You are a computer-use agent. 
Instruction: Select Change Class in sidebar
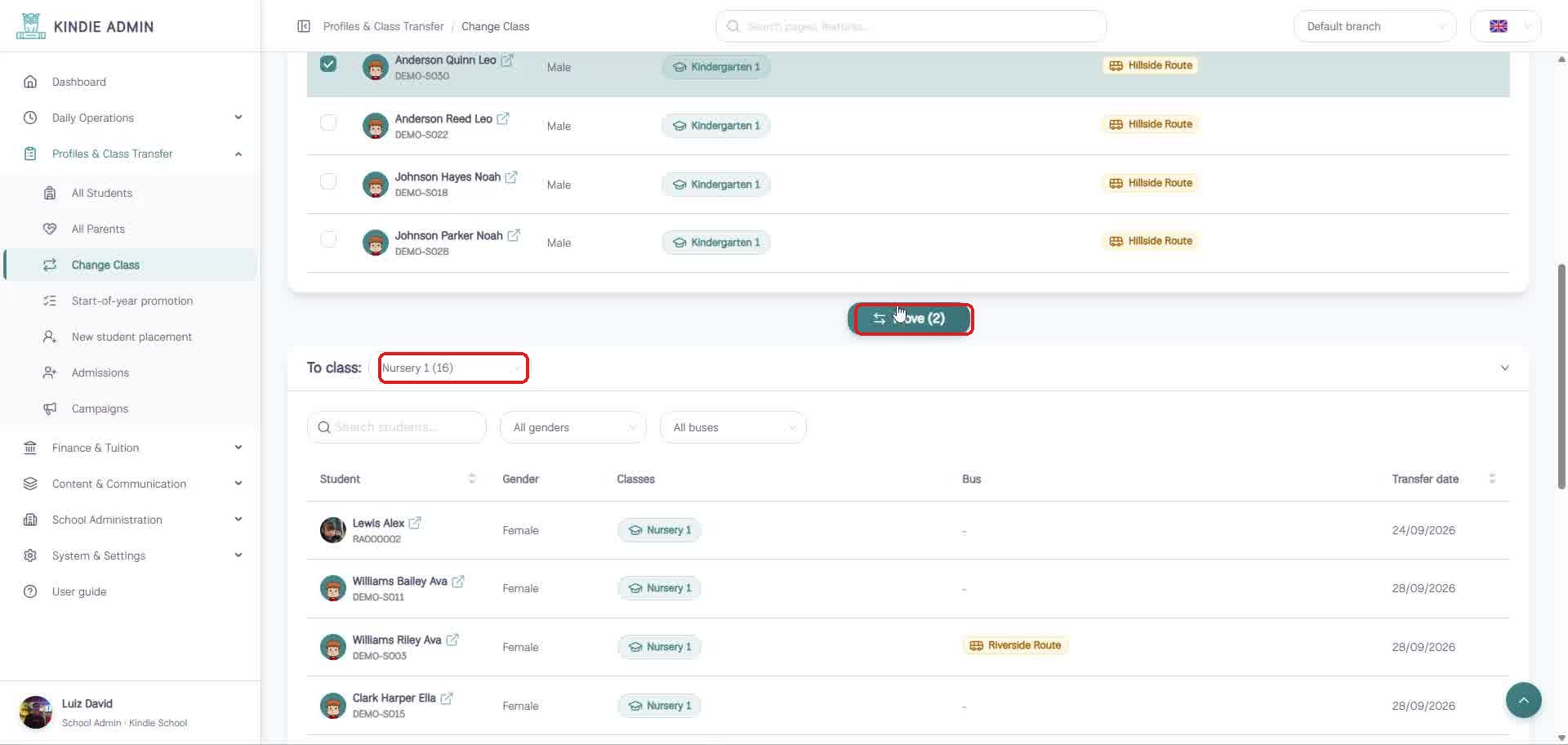coord(131,265)
